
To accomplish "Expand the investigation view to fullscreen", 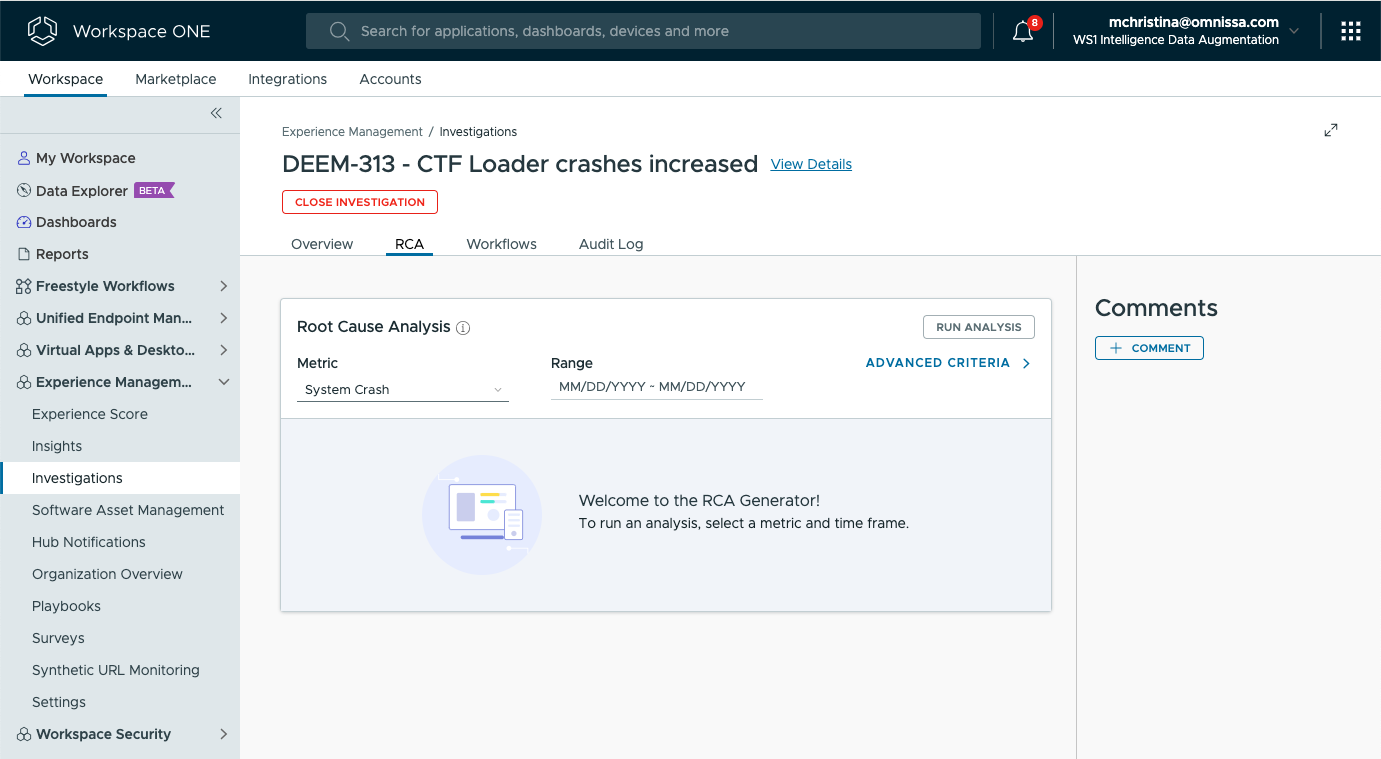I will tap(1331, 130).
